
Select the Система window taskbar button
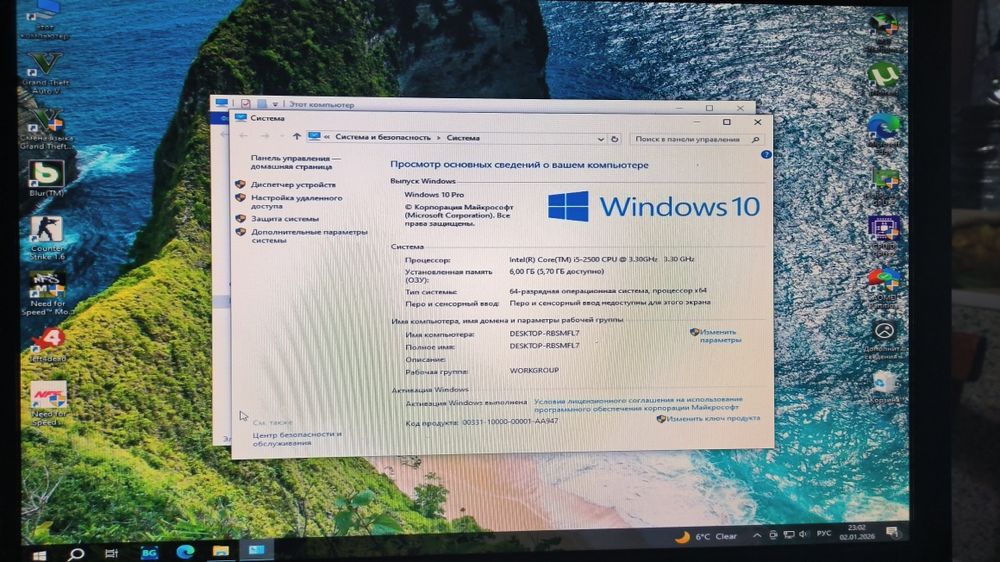pyautogui.click(x=256, y=550)
